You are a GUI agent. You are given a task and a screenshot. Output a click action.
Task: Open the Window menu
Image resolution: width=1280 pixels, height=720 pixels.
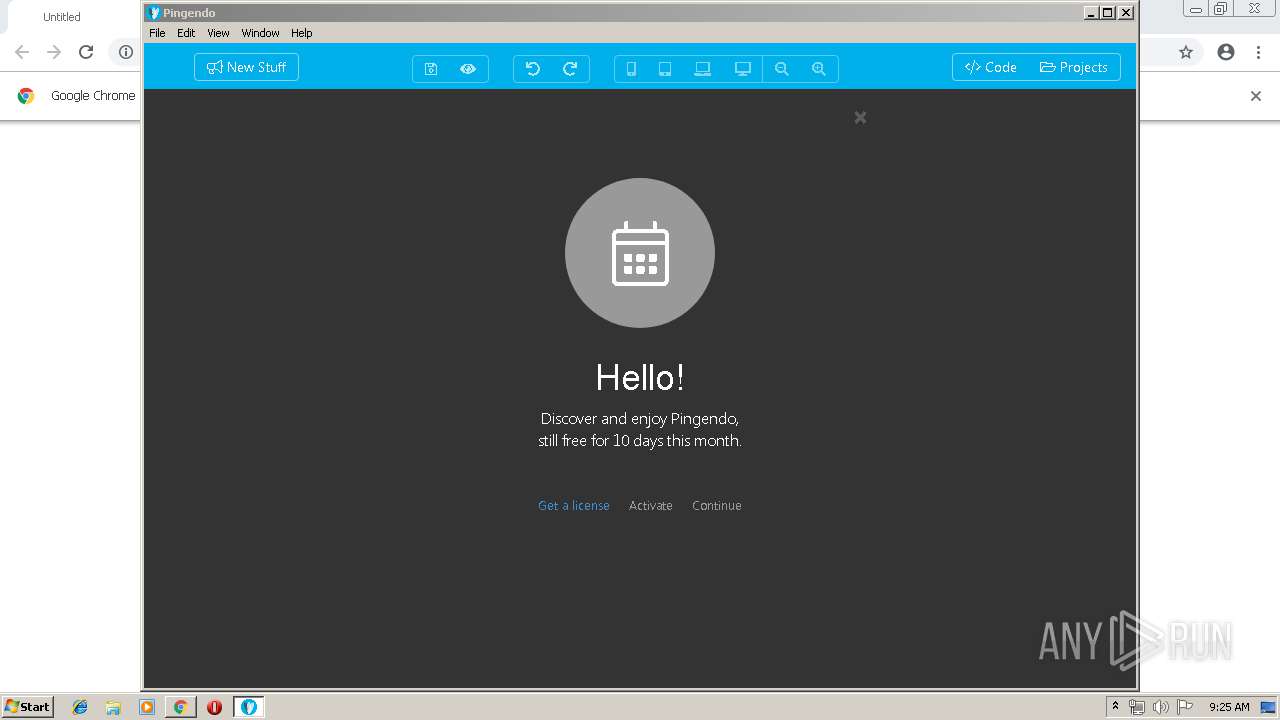point(260,33)
